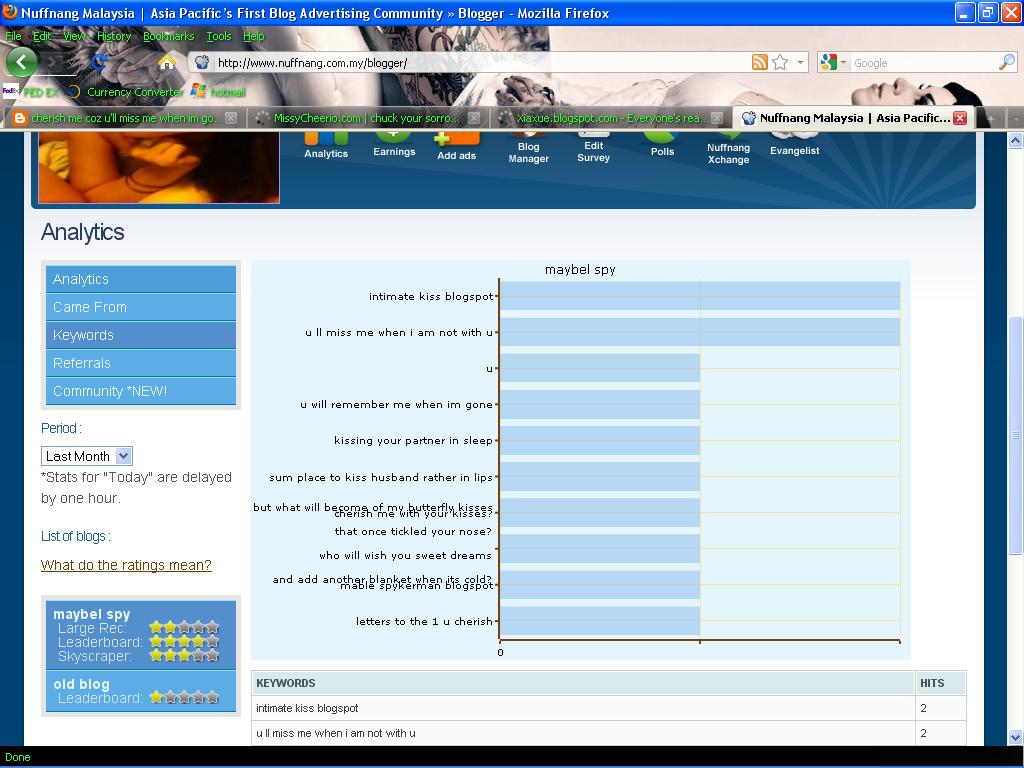Click the page scrollbar down arrow
The height and width of the screenshot is (768, 1024).
(1016, 737)
